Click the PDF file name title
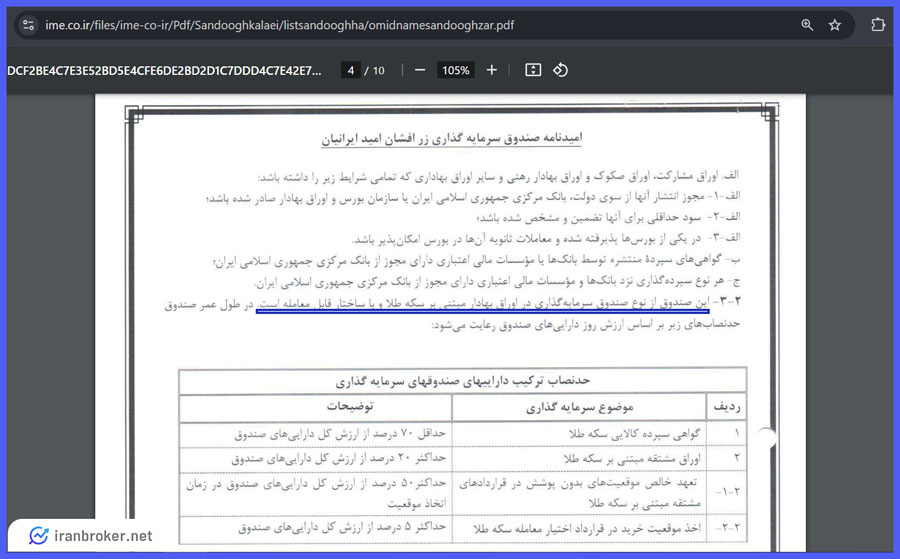This screenshot has height=559, width=900. click(164, 71)
